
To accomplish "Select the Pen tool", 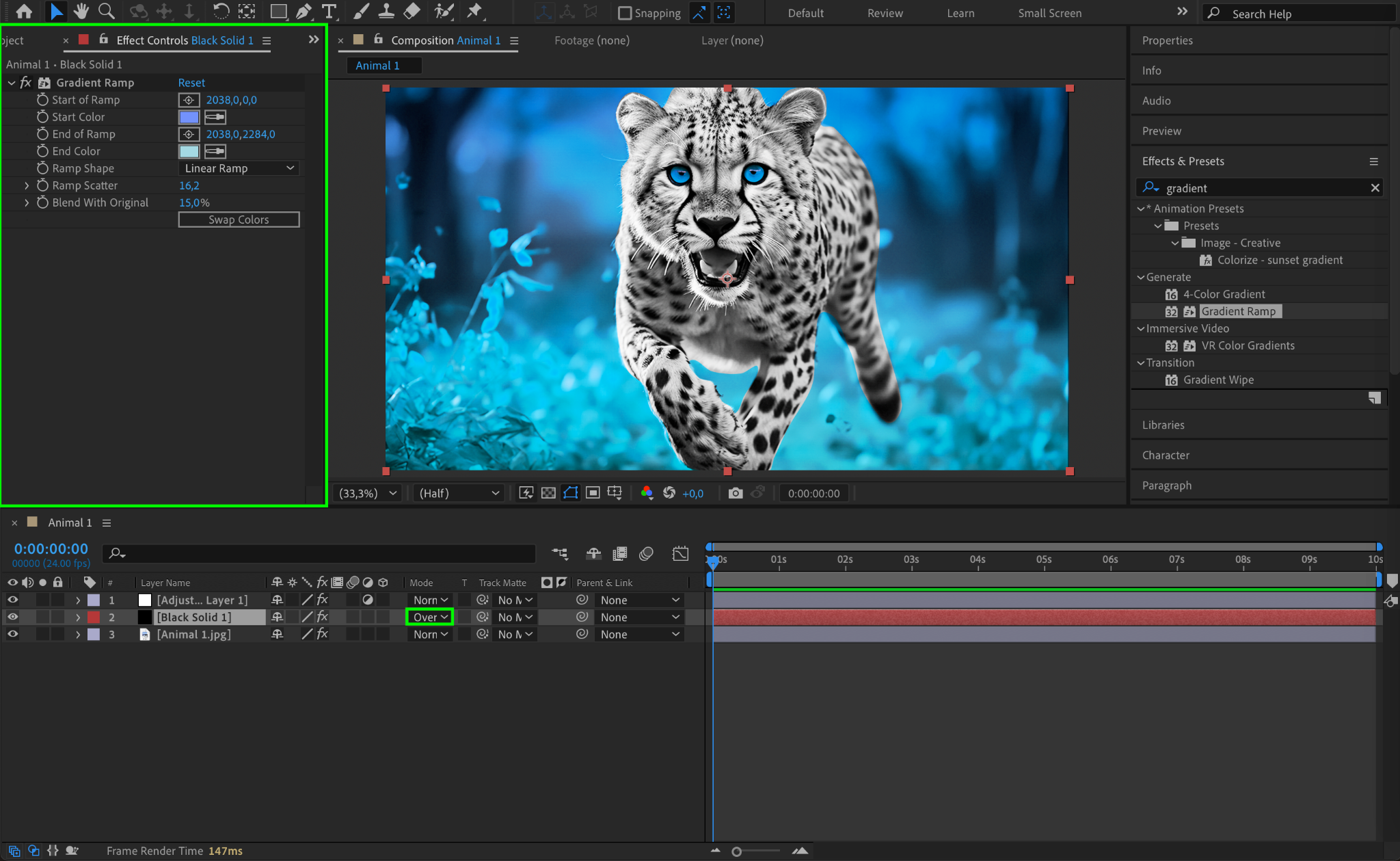I will coord(304,12).
